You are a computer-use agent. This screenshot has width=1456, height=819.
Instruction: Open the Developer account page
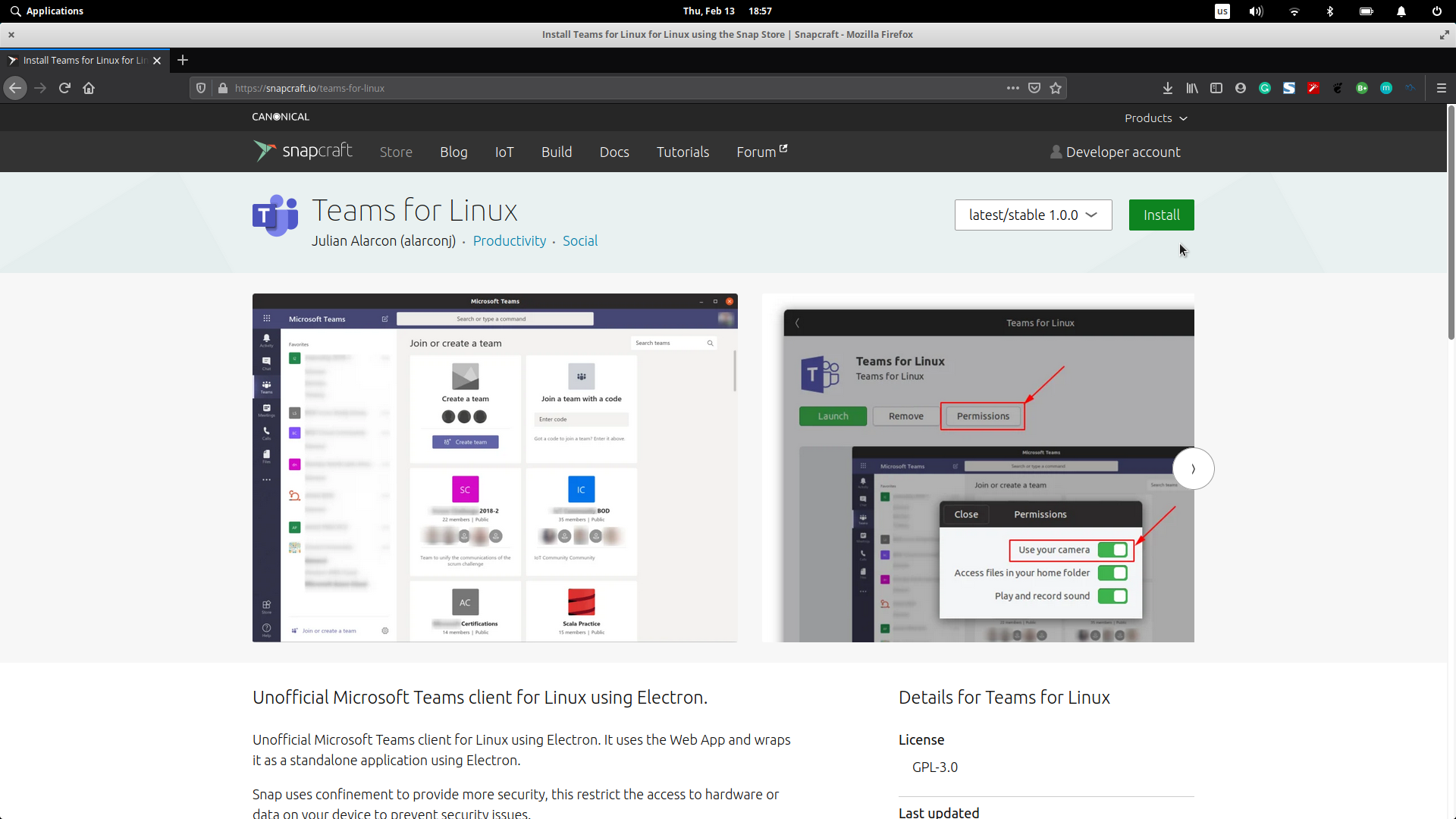(1116, 152)
